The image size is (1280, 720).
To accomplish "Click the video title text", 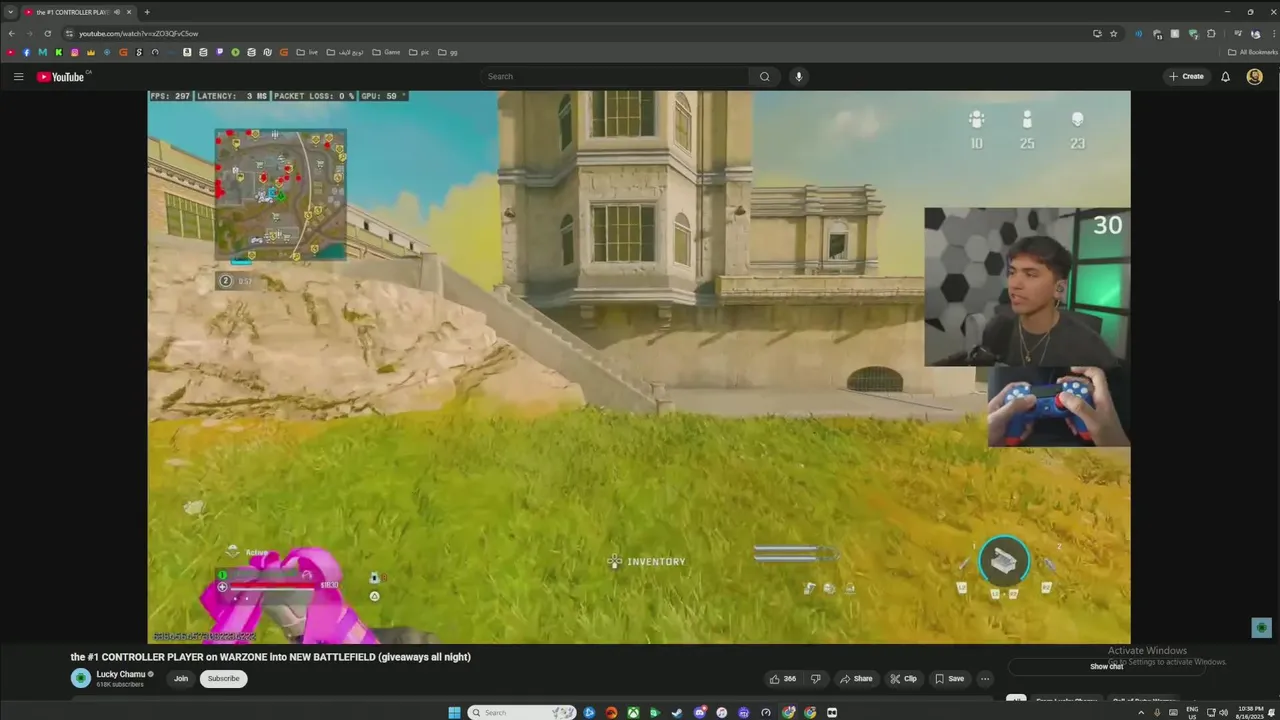I will 270,657.
